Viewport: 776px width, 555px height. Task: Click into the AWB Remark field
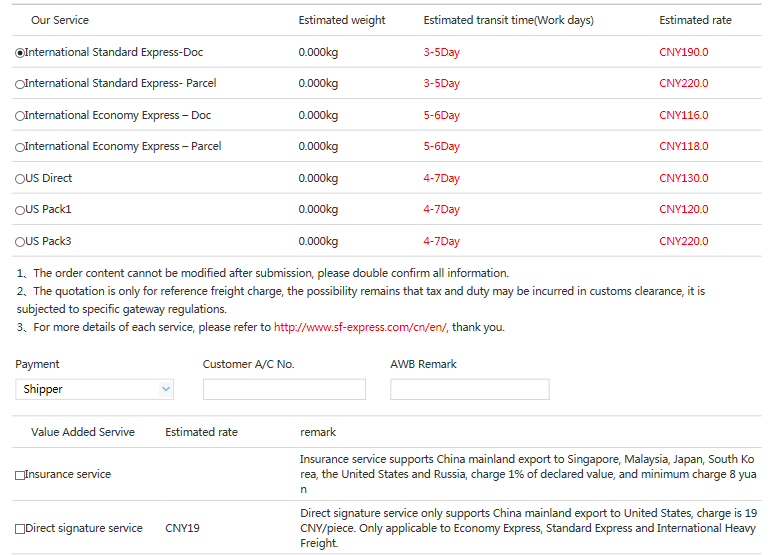[x=470, y=389]
